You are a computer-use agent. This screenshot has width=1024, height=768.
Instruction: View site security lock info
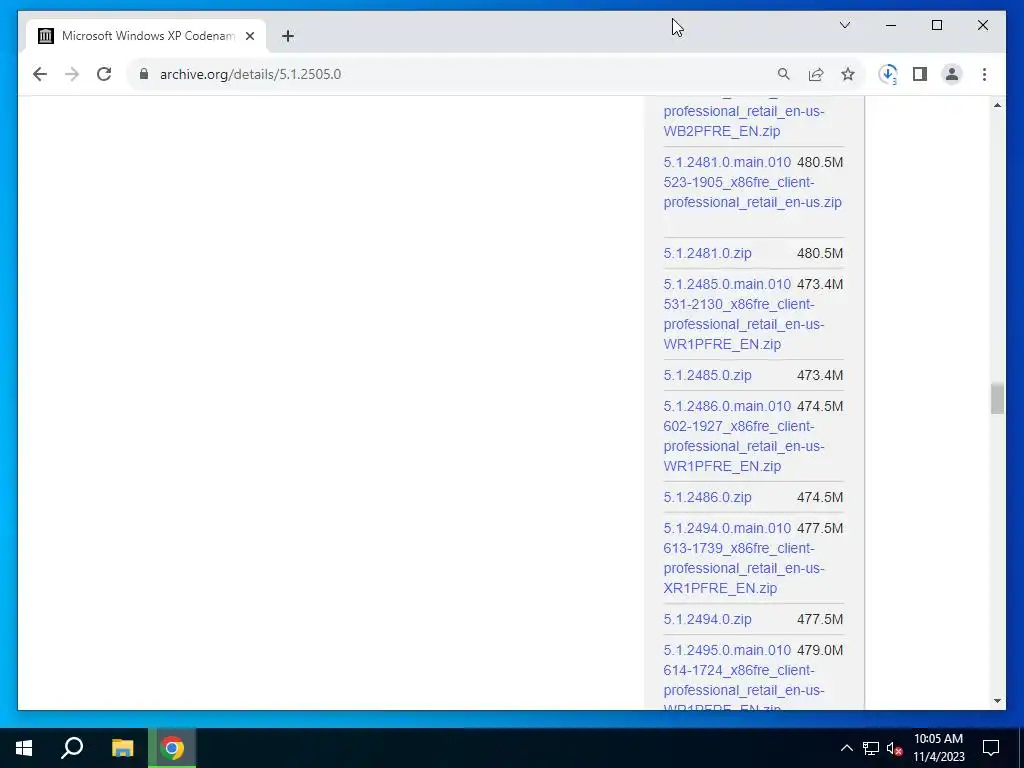pos(144,74)
